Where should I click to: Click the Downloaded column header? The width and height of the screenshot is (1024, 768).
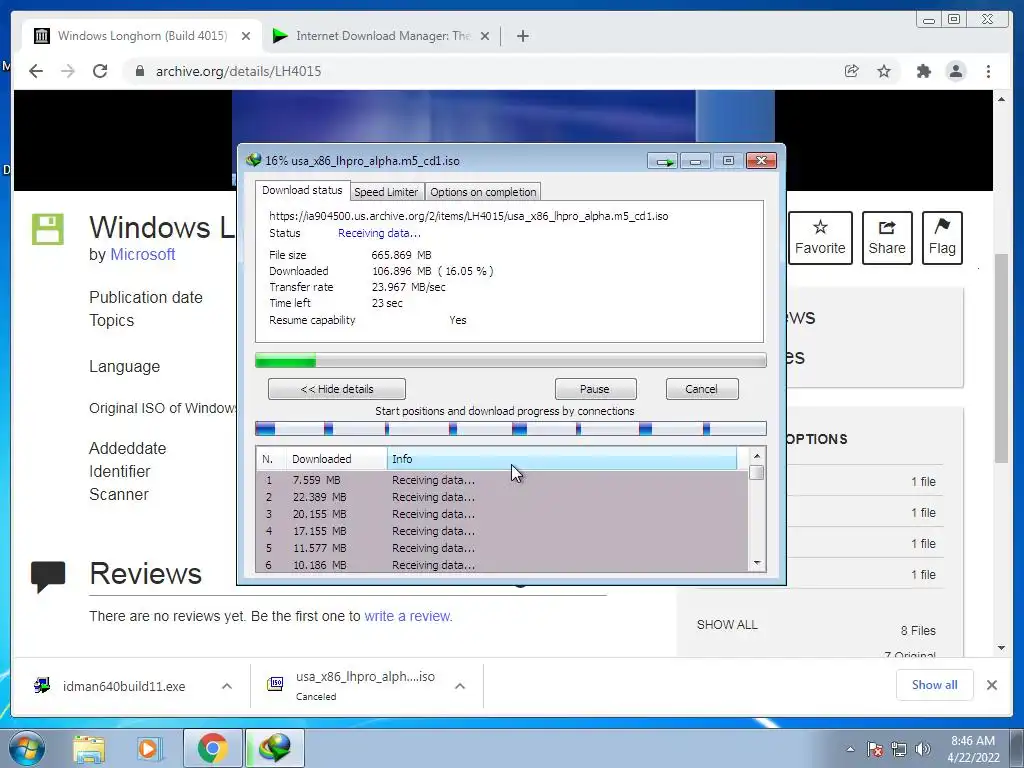pos(336,459)
